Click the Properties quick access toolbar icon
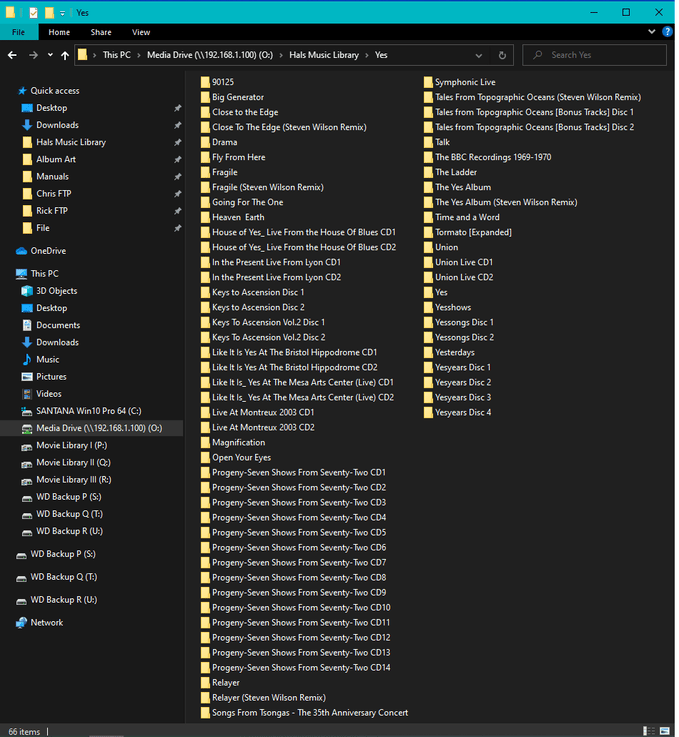Viewport: 679px width, 737px height. 33,13
